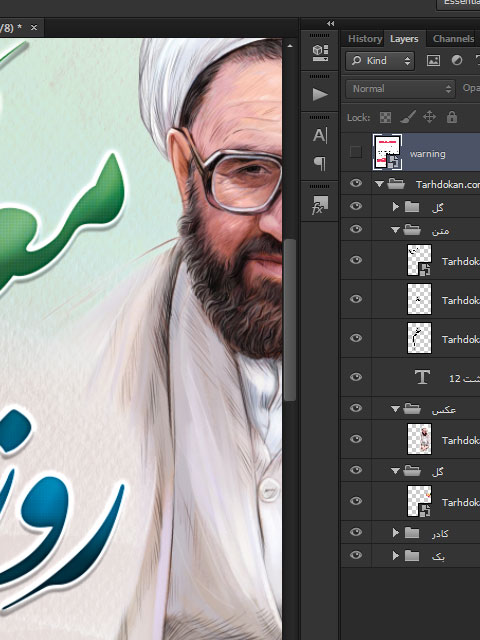Select the عکس group name

tap(443, 409)
